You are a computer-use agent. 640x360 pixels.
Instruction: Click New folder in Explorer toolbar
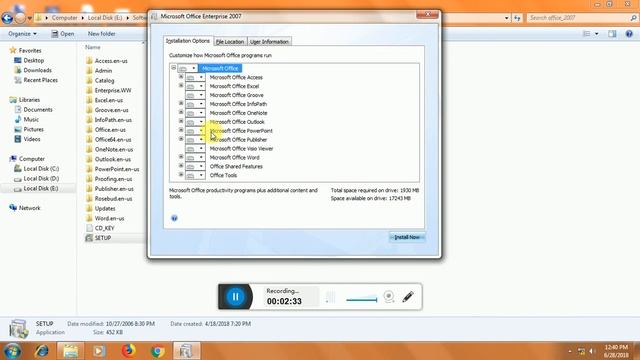click(x=102, y=34)
